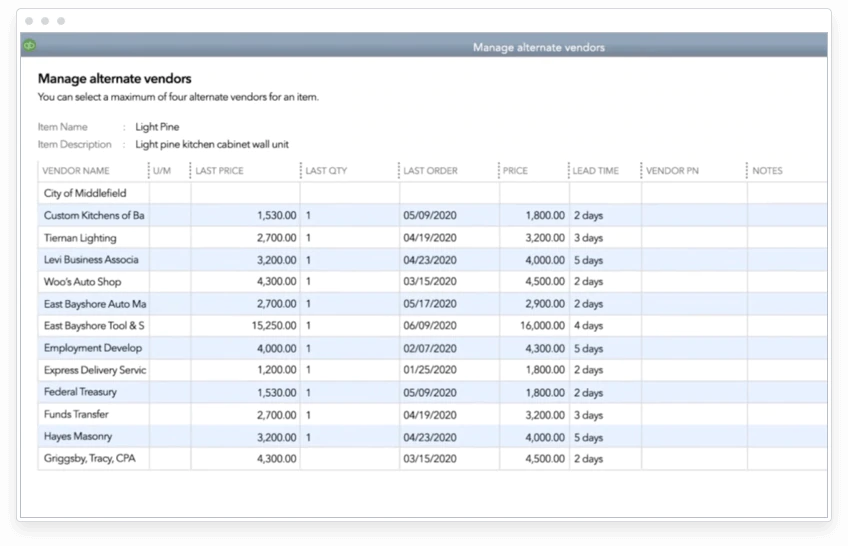
Task: Sort by the Vendor Name column header
Action: [x=77, y=171]
